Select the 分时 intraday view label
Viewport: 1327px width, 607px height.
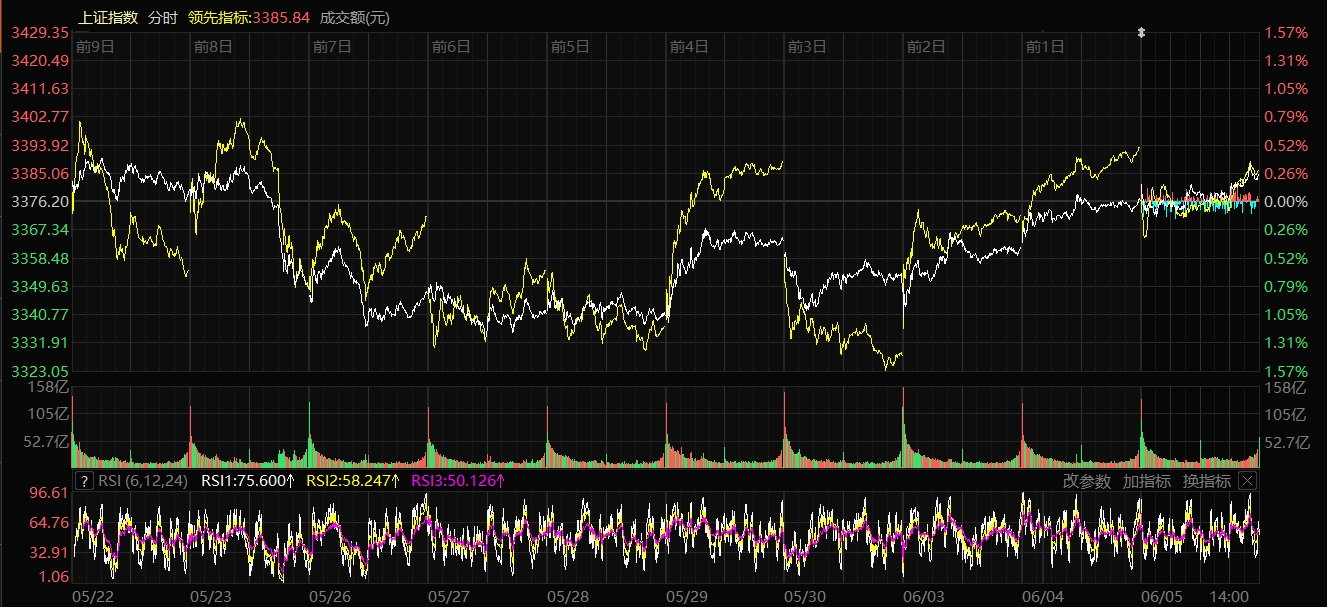(162, 17)
